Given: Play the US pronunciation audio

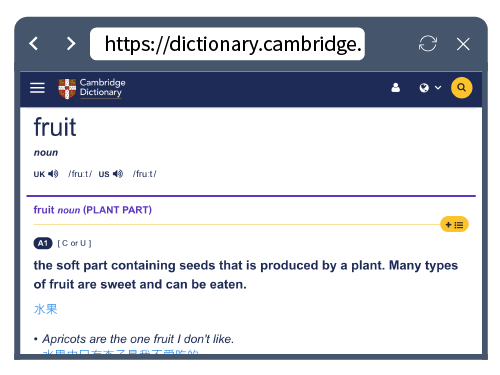Looking at the screenshot, I should [x=118, y=174].
